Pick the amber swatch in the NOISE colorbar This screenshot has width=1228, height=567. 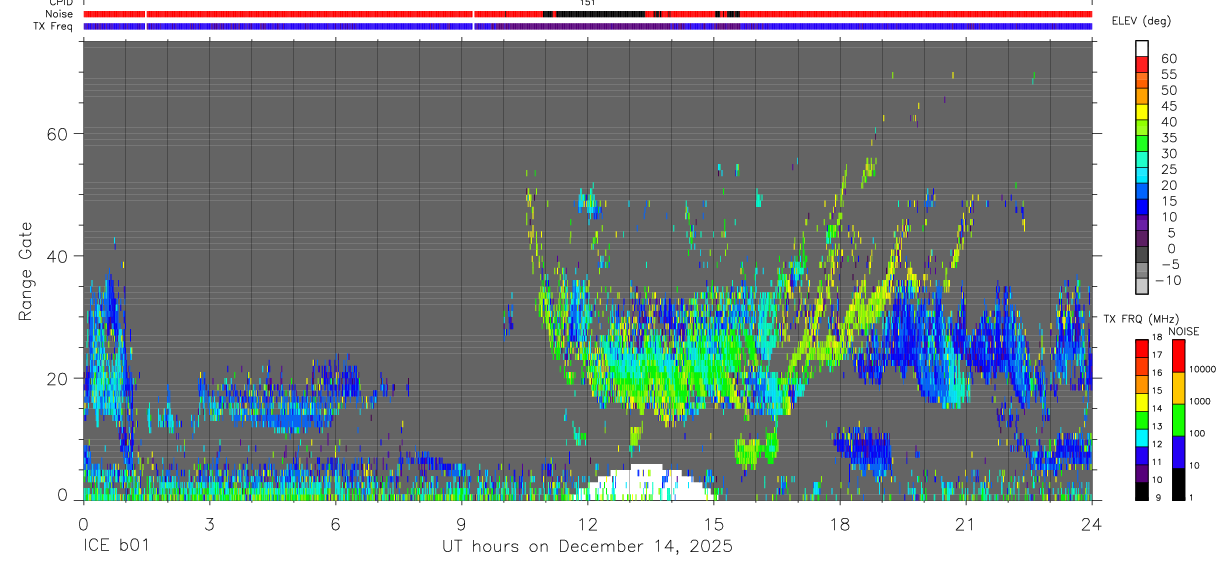pyautogui.click(x=1178, y=387)
